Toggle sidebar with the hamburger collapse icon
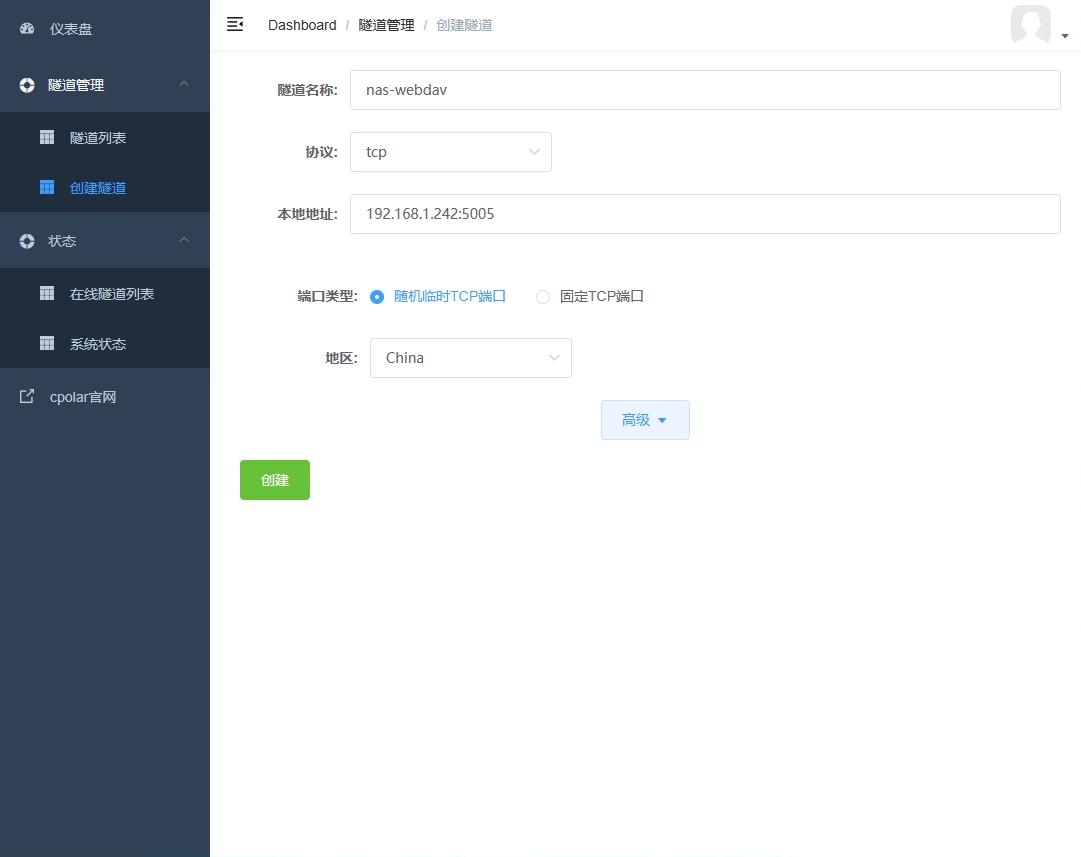The width and height of the screenshot is (1081, 857). click(235, 25)
